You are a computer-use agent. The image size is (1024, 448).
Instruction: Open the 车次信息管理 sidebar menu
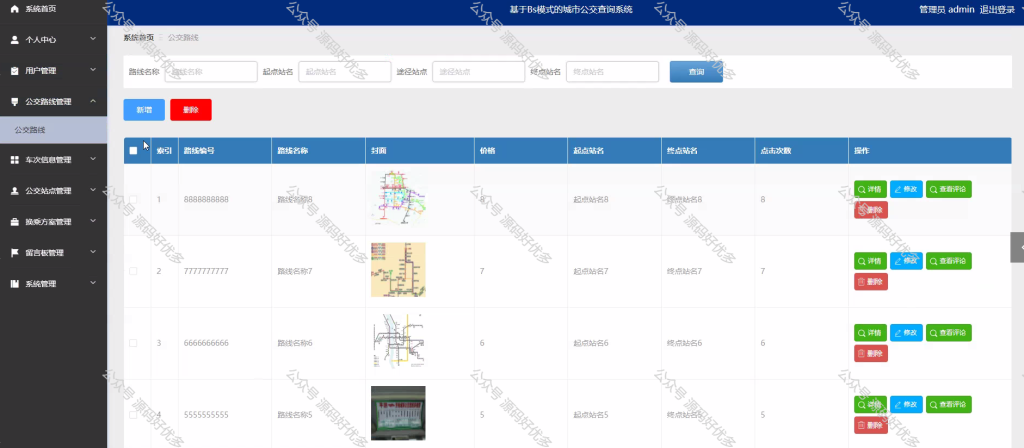point(54,160)
